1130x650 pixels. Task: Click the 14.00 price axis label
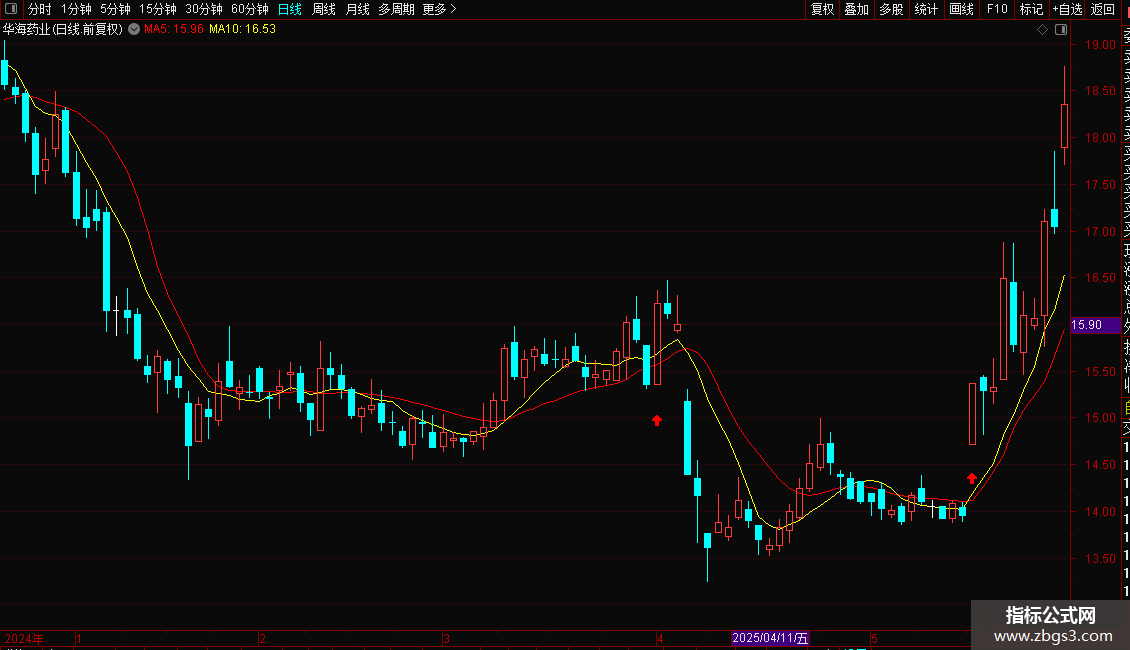1100,512
